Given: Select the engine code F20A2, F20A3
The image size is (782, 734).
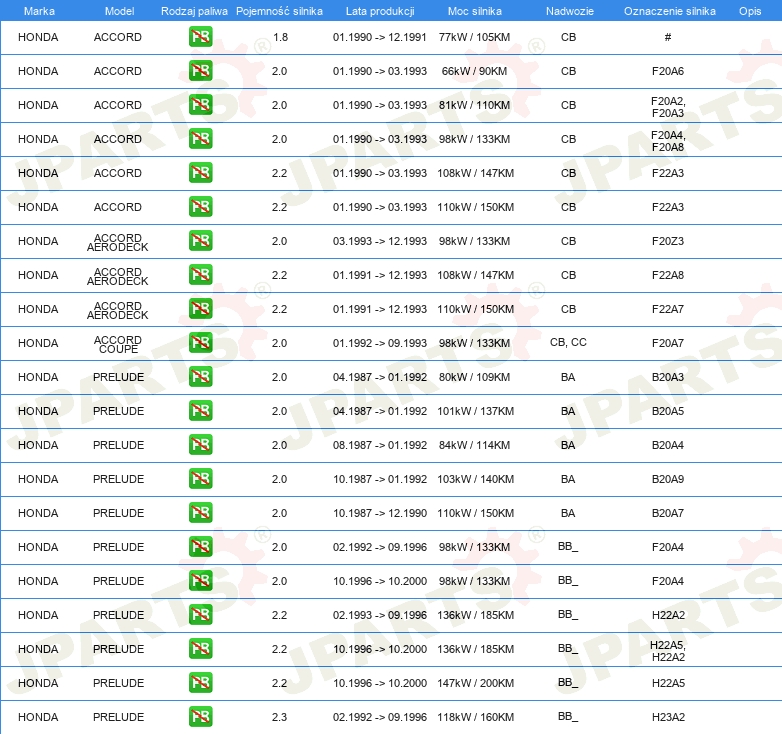Looking at the screenshot, I should 668,107.
